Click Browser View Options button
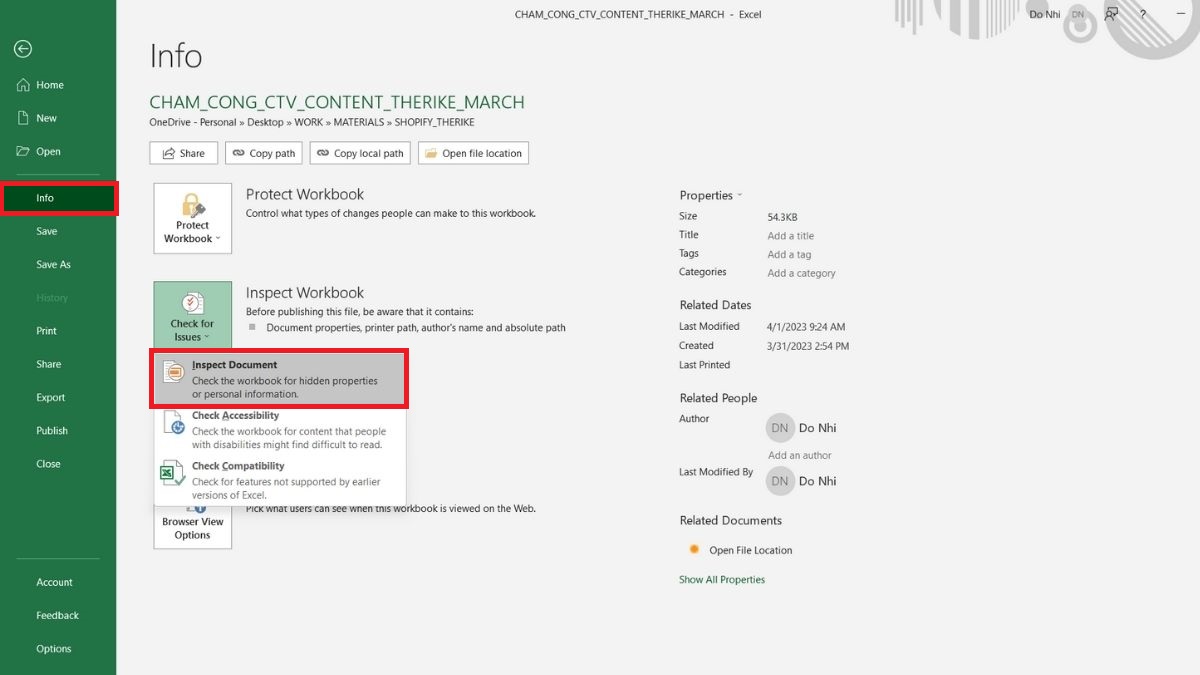The image size is (1200, 675). tap(192, 528)
